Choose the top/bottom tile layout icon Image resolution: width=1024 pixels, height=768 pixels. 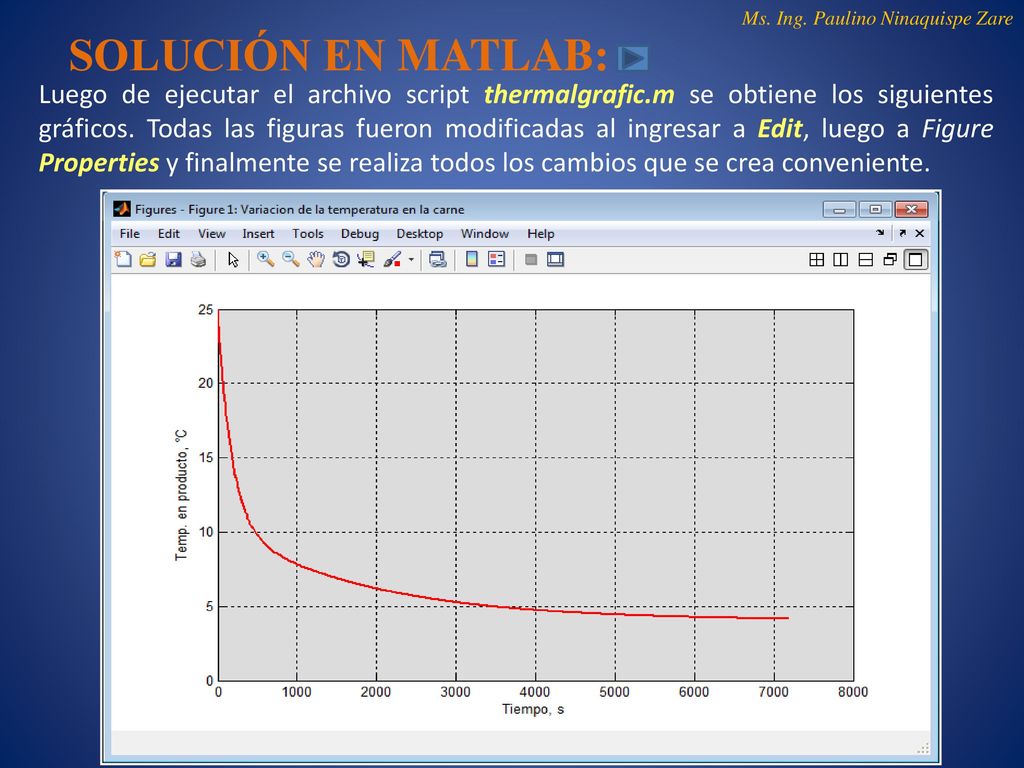(865, 260)
